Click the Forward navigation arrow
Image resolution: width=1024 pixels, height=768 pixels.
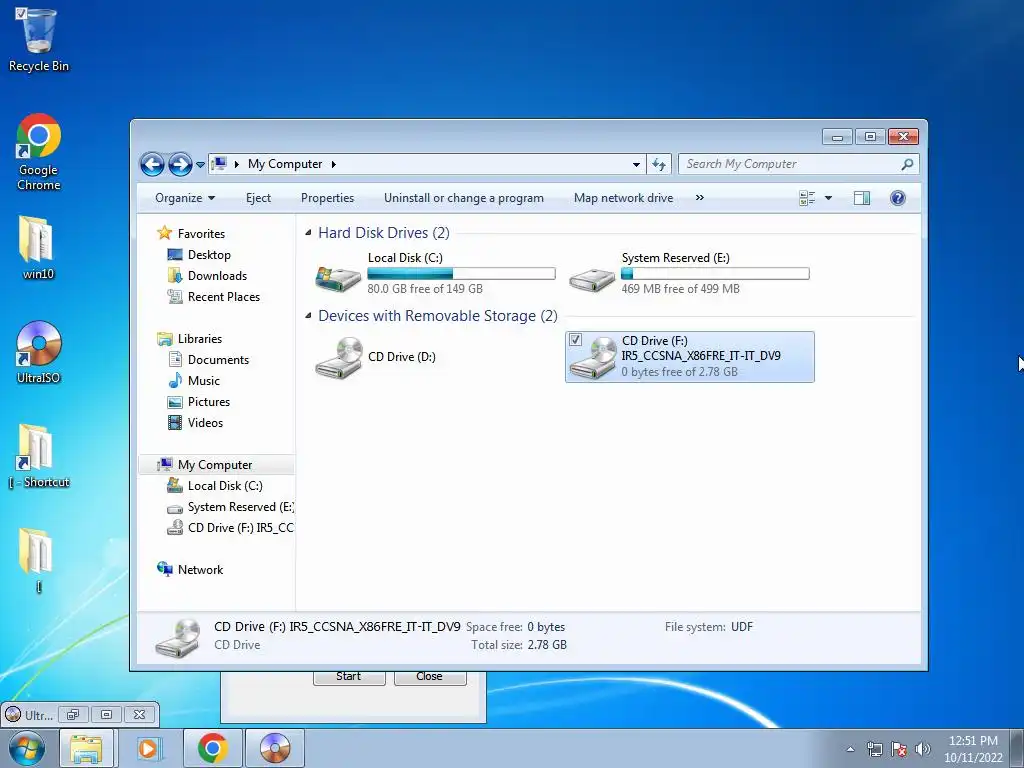click(180, 164)
